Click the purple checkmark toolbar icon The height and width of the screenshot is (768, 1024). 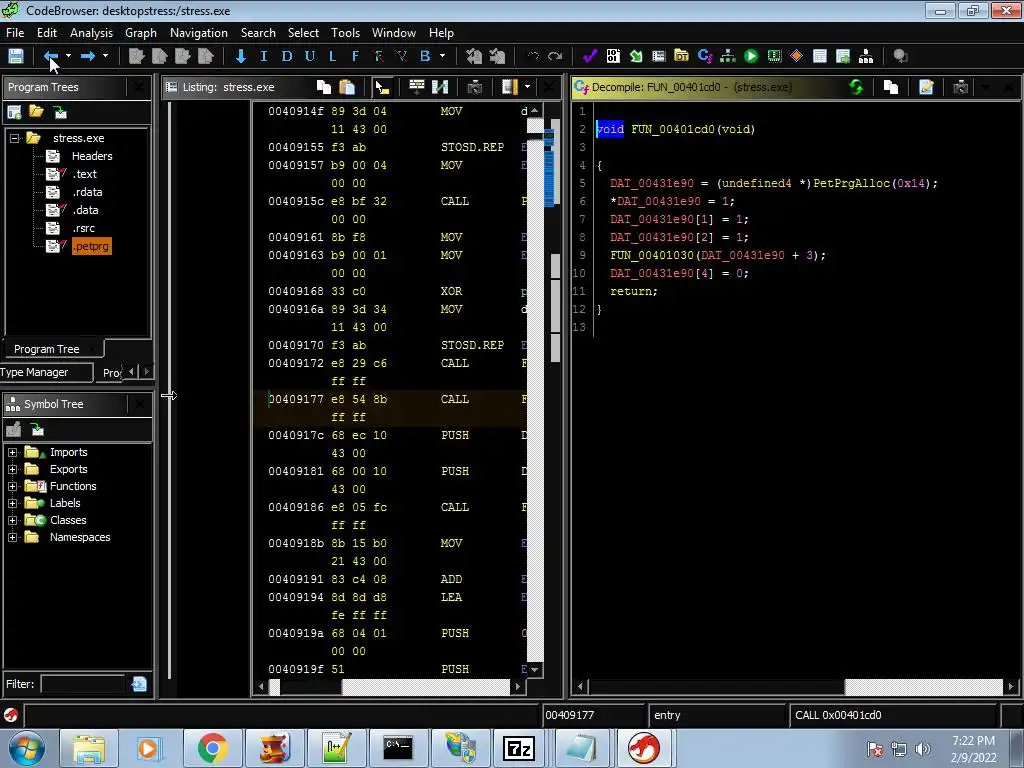[x=590, y=56]
